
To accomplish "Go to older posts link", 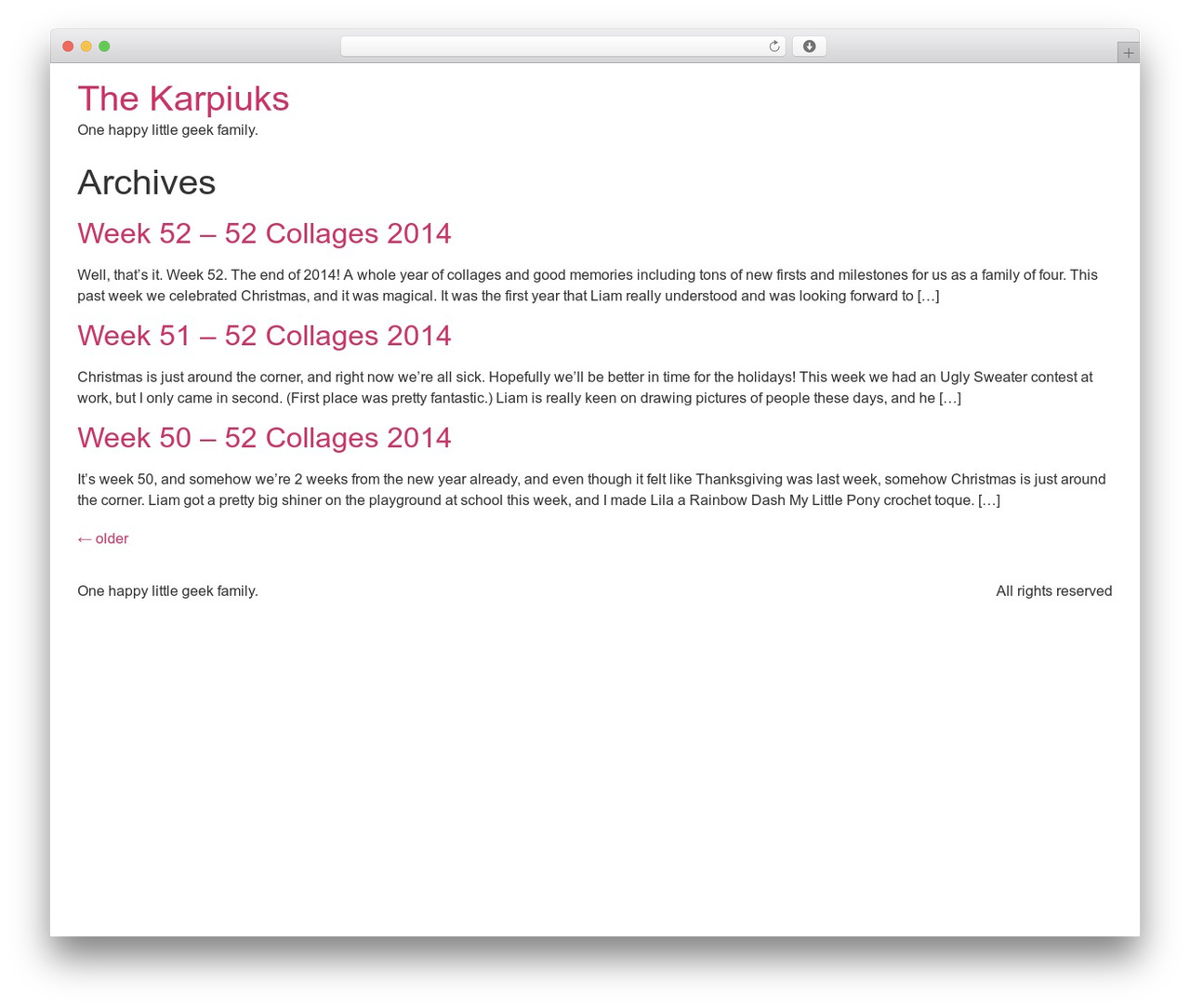I will 103,538.
